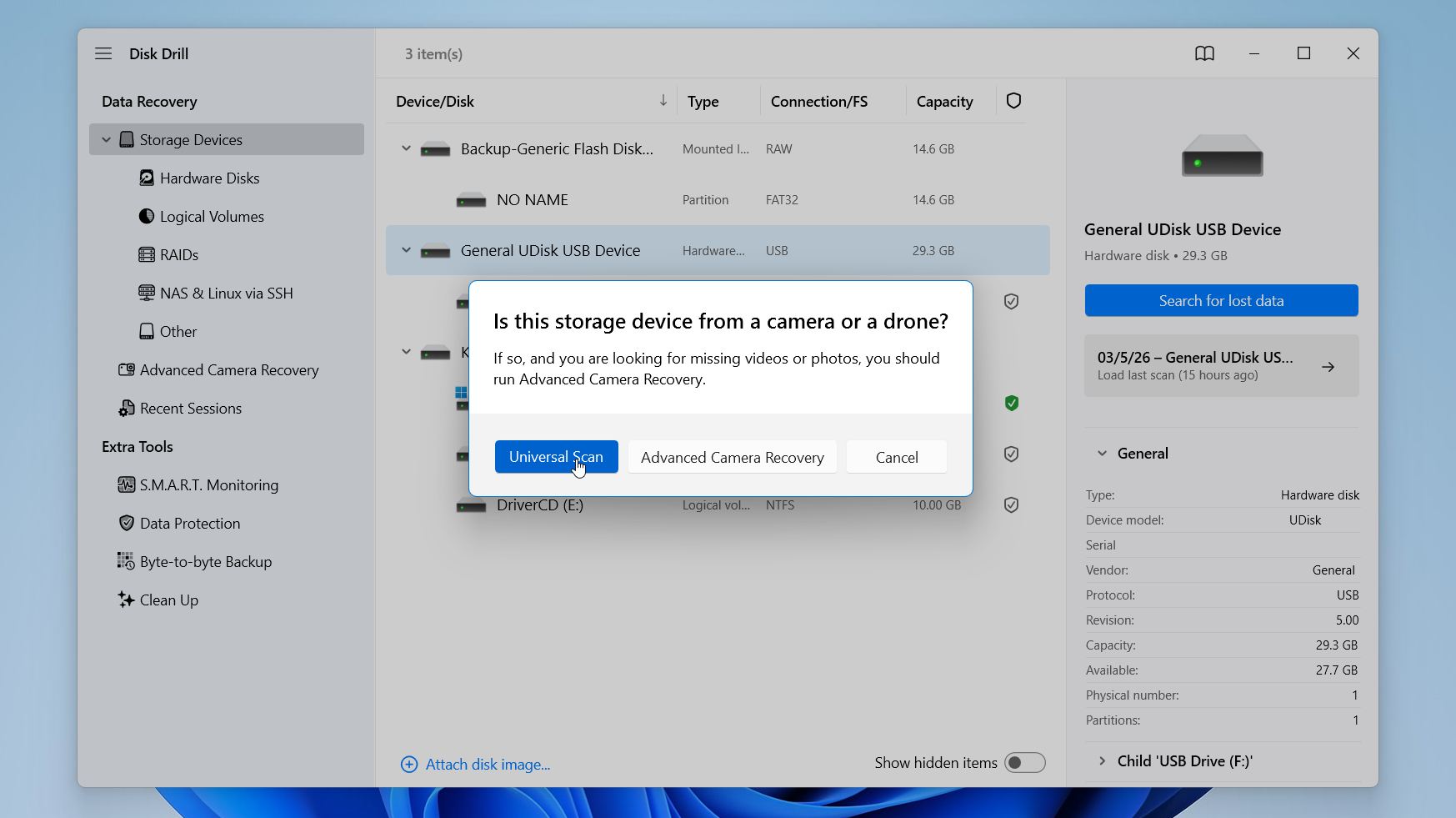Launch Byte-to-byte Backup tool
Image resolution: width=1456 pixels, height=818 pixels.
[x=205, y=561]
